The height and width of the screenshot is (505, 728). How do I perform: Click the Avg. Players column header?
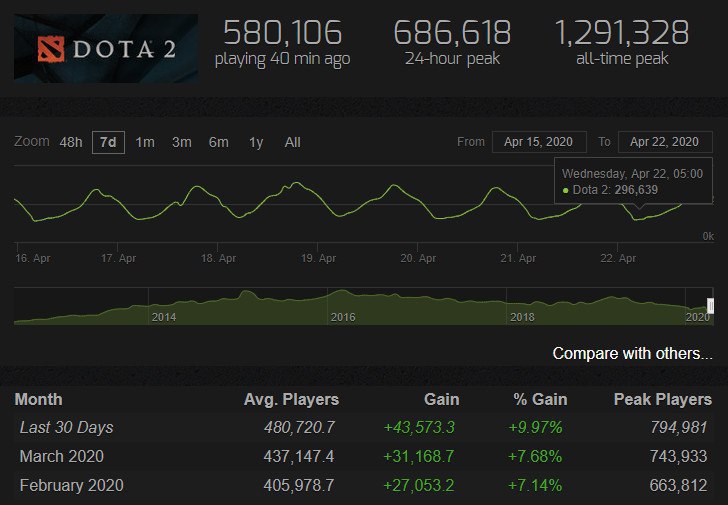(x=292, y=400)
